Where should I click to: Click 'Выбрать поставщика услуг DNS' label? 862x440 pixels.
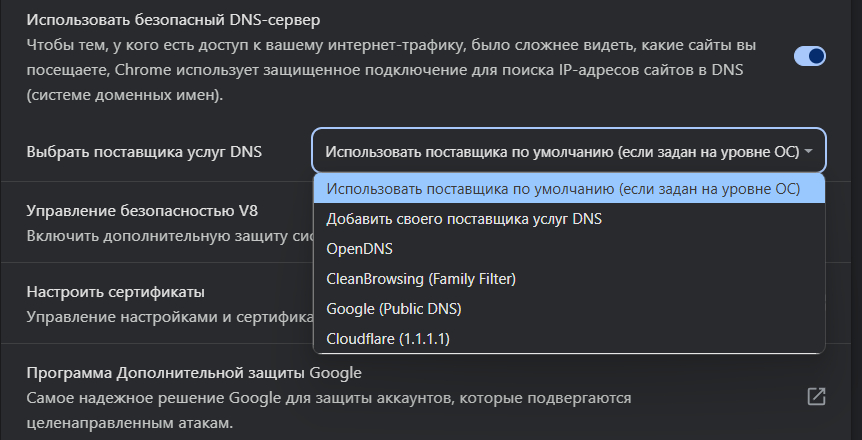point(144,152)
